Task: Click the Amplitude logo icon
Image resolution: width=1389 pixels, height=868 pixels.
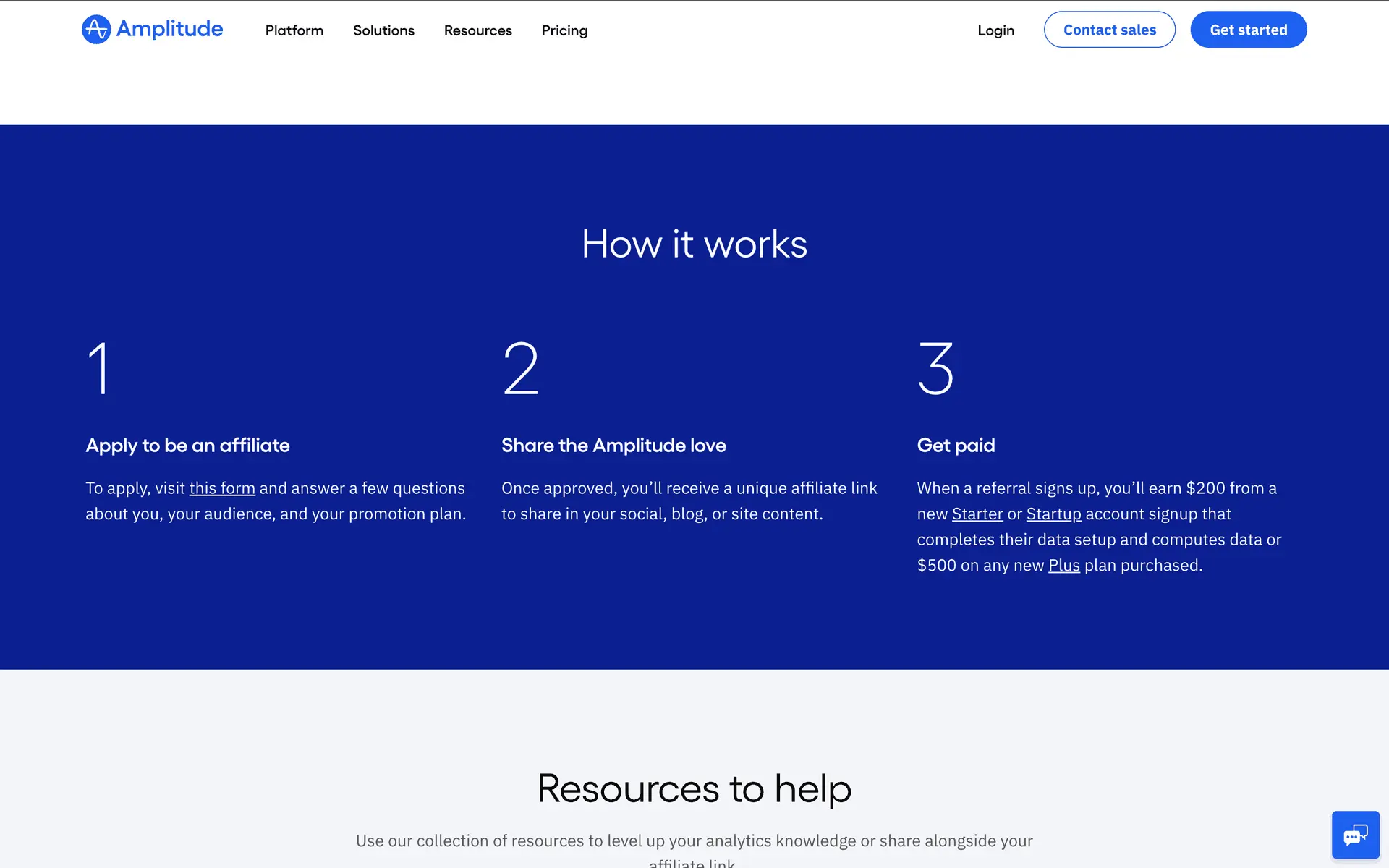Action: pyautogui.click(x=96, y=30)
